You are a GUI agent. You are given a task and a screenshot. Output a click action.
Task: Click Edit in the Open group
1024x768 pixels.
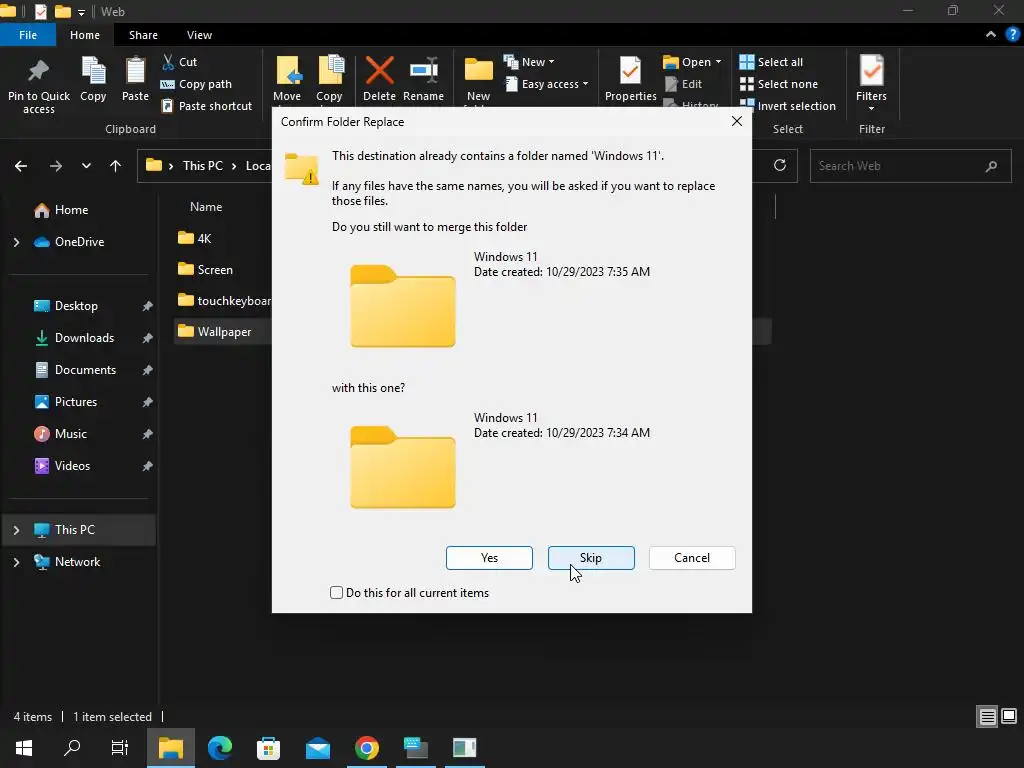683,84
